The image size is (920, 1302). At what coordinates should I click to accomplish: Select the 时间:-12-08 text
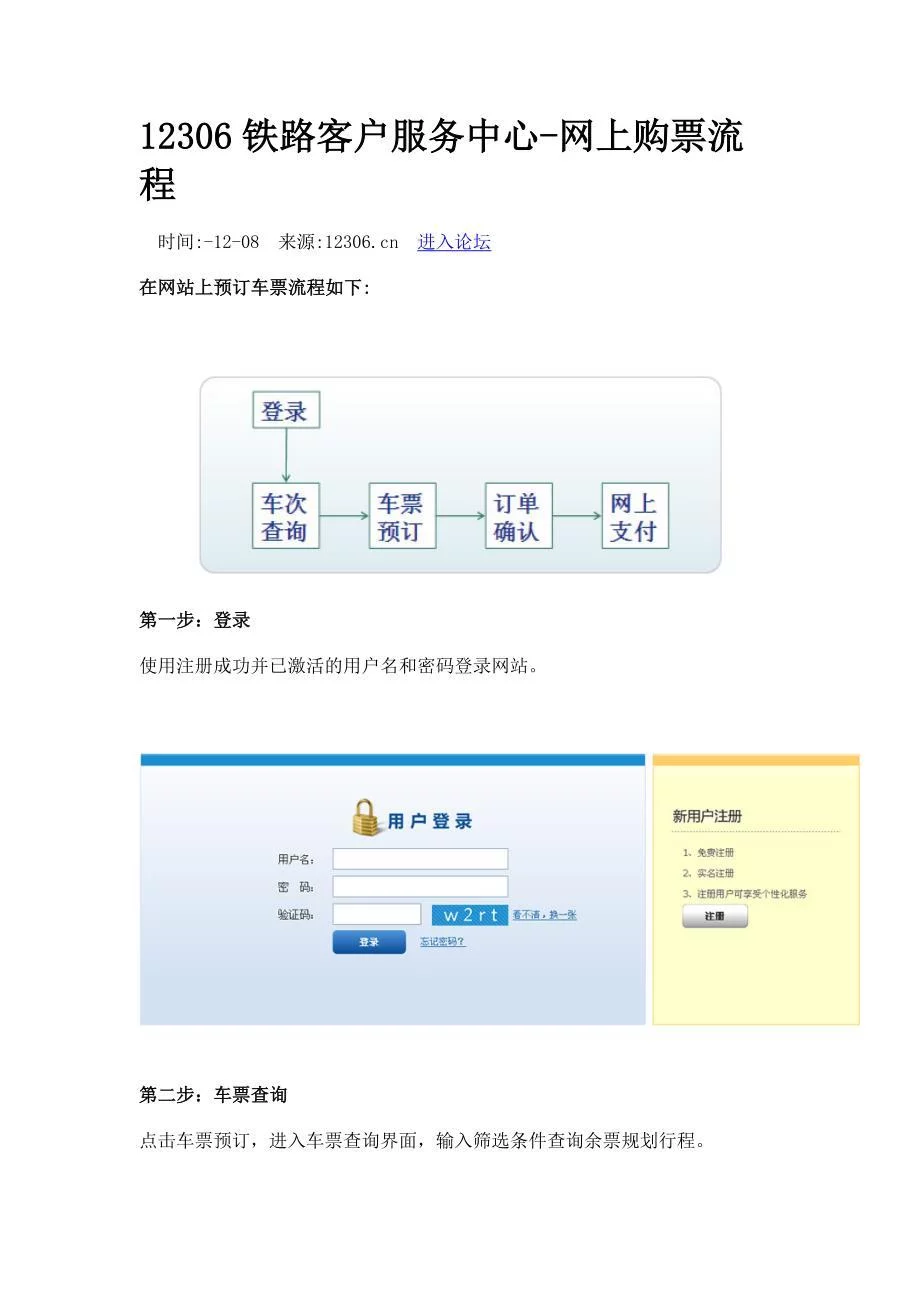(x=209, y=242)
